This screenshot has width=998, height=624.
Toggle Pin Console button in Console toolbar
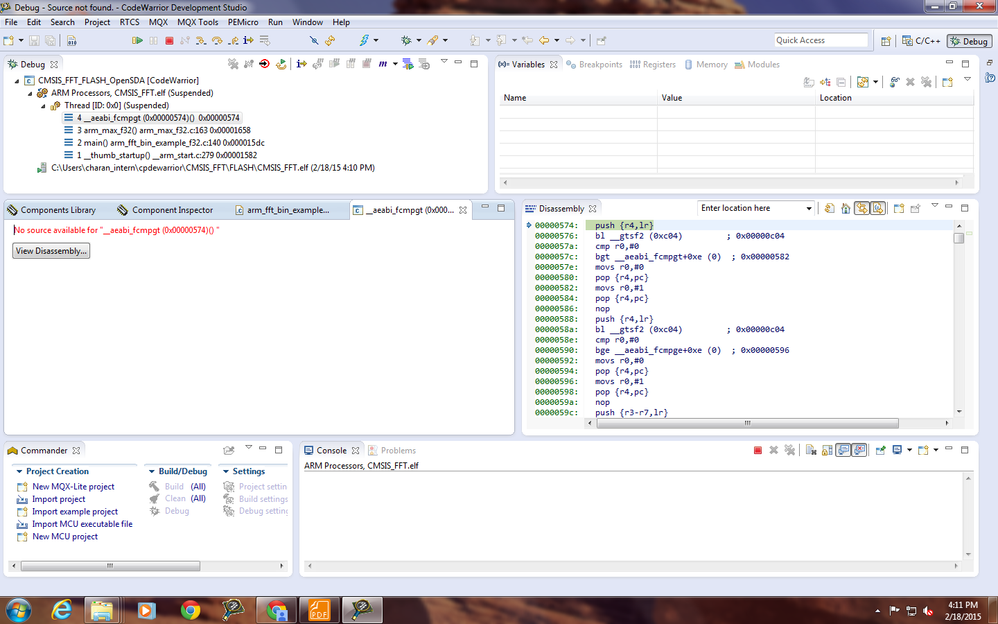pos(880,450)
